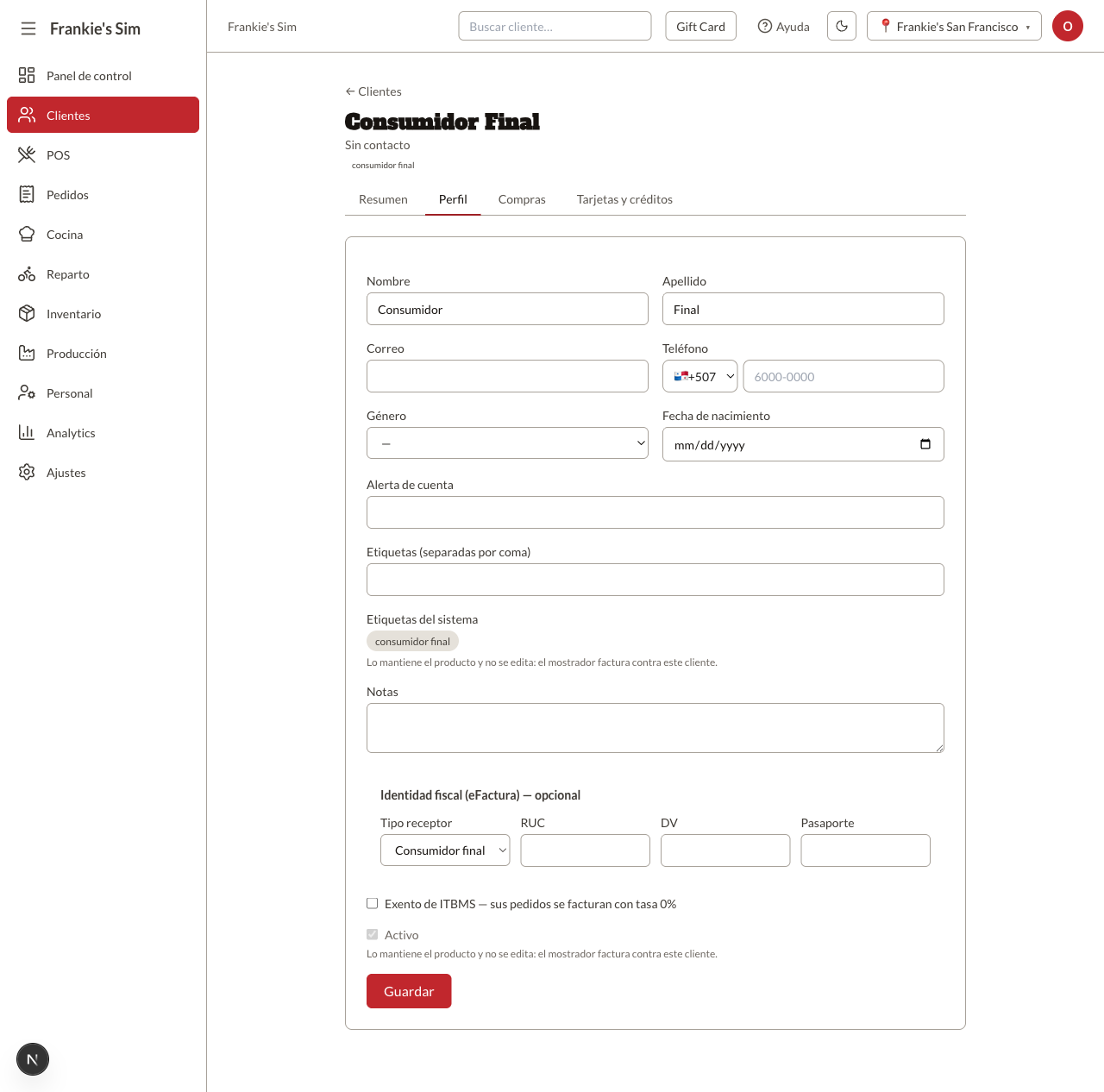Click the Apellido field with Final
This screenshot has height=1092, width=1104.
[x=803, y=309]
